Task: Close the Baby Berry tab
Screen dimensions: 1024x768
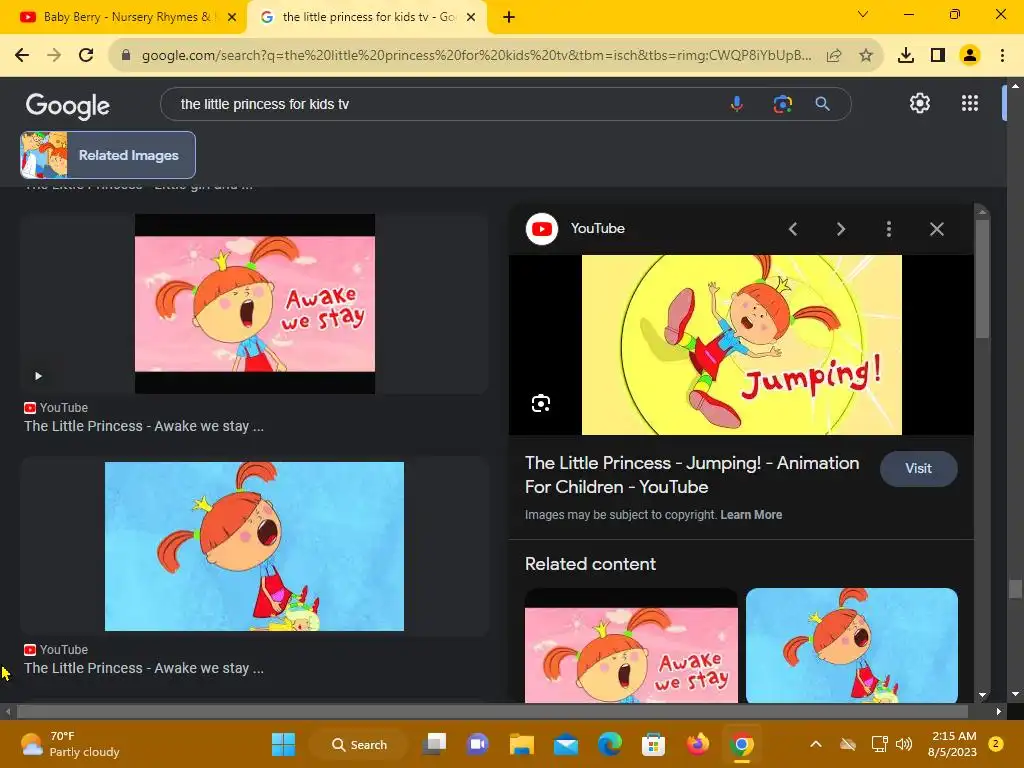Action: 232,17
